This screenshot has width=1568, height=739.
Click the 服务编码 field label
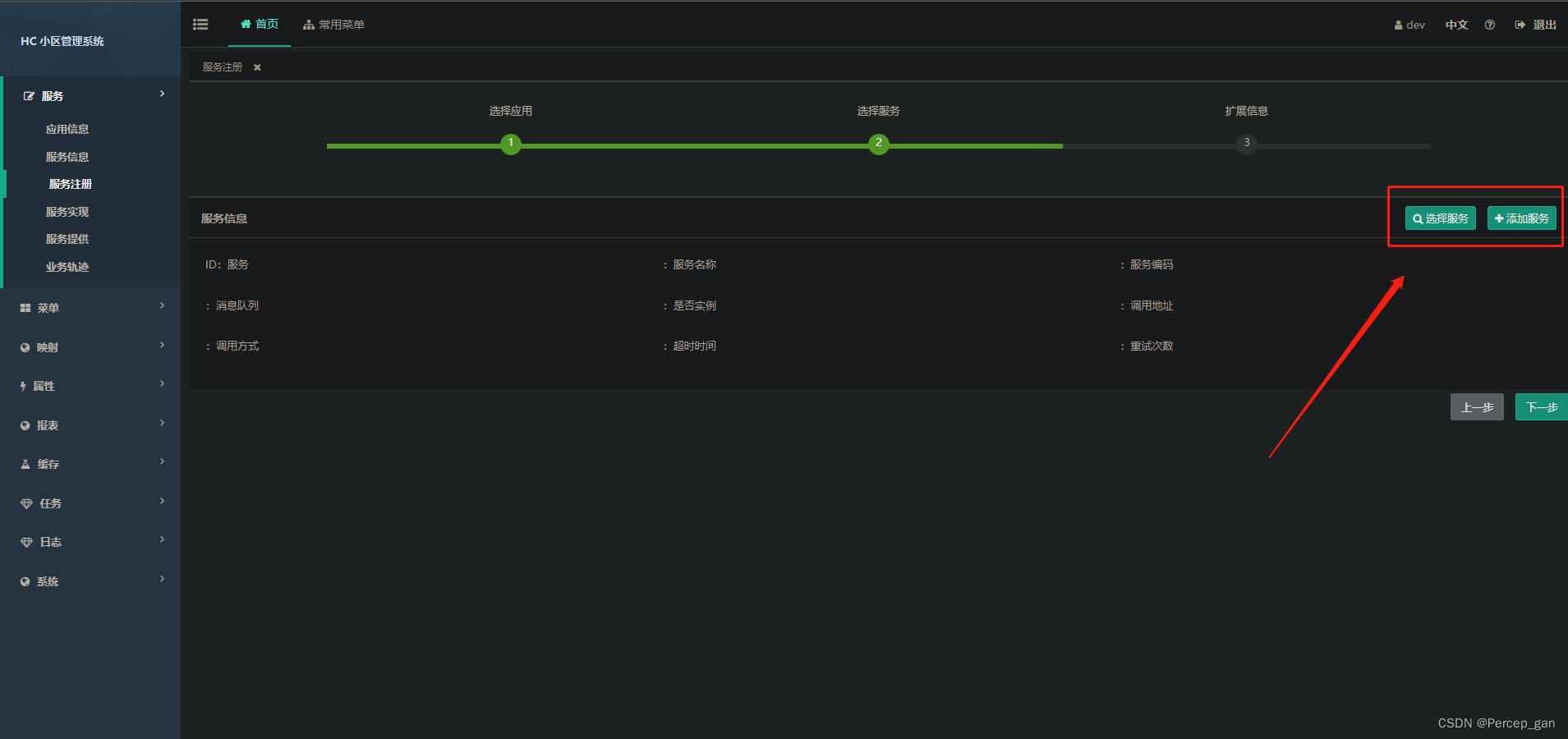pyautogui.click(x=1152, y=264)
